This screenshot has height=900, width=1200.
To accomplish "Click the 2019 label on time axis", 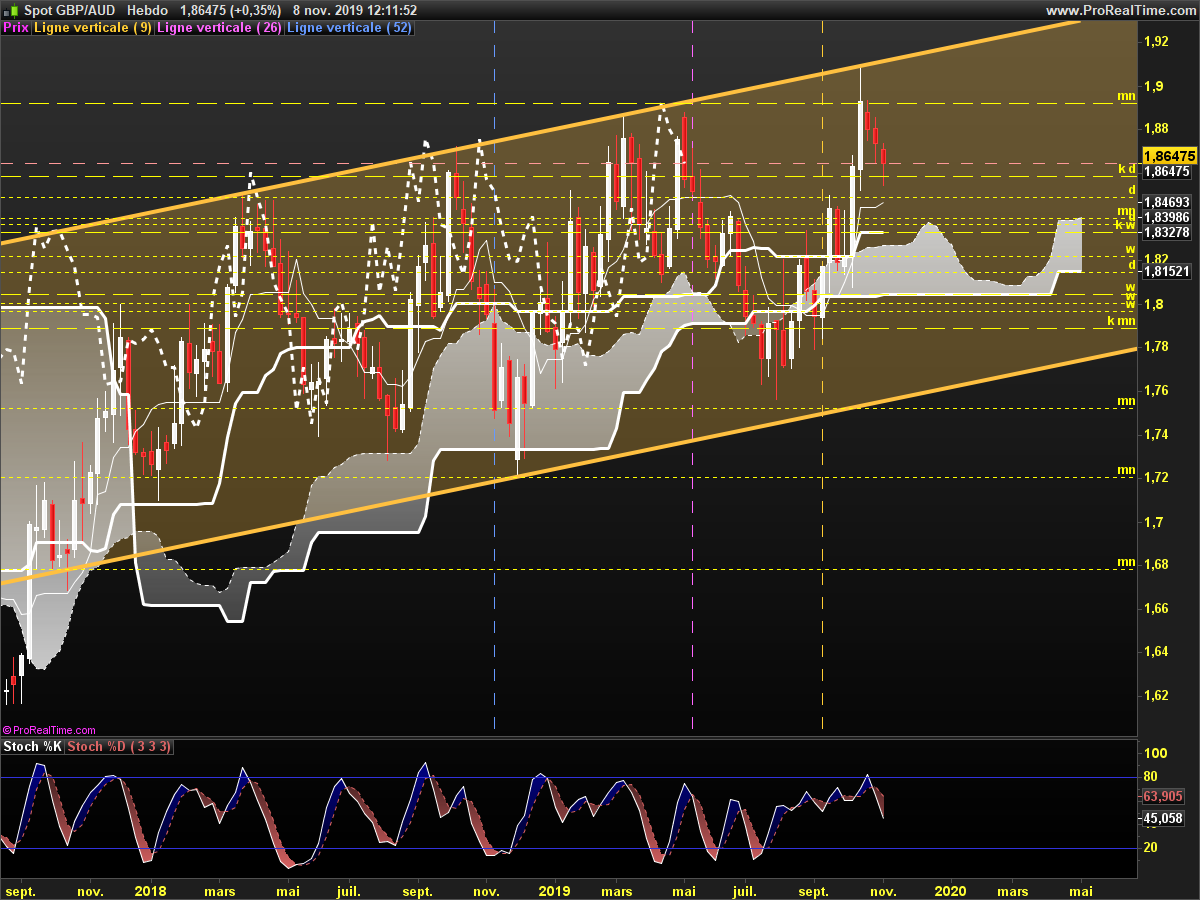I will click(x=553, y=890).
